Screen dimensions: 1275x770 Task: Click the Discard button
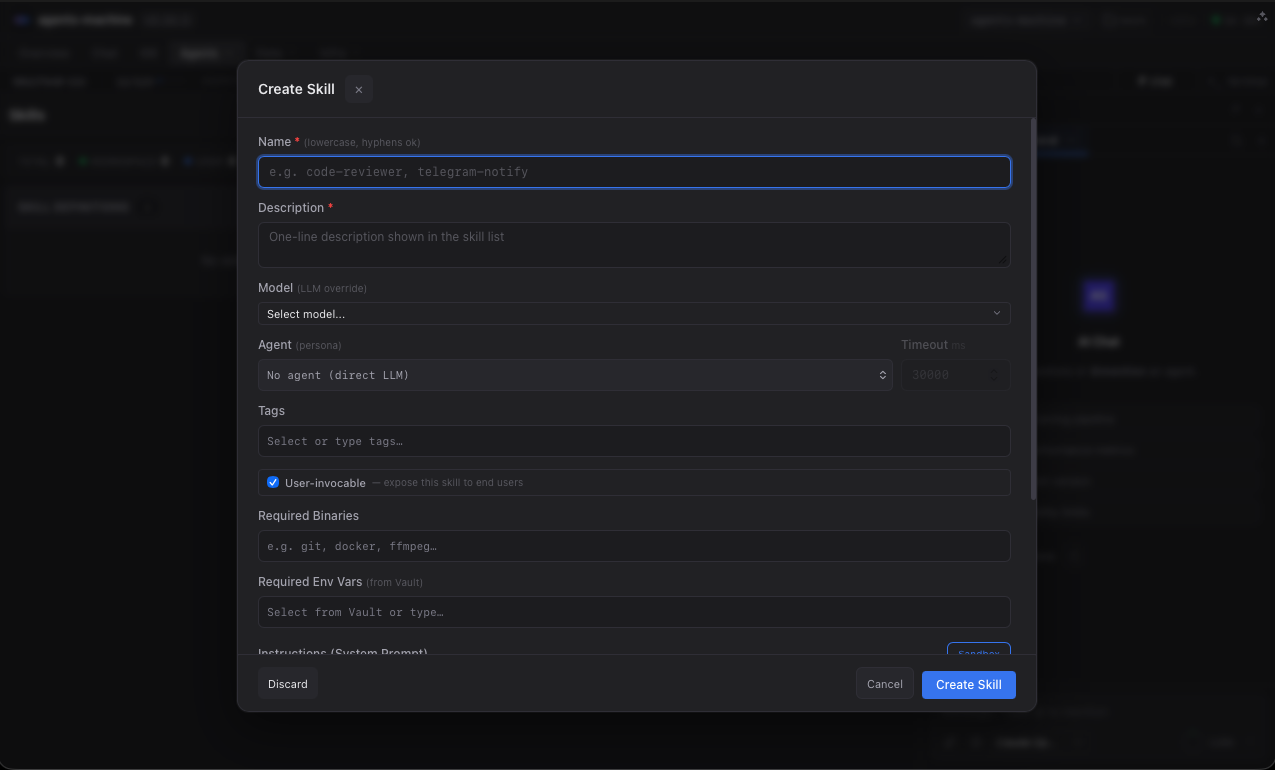click(x=288, y=684)
